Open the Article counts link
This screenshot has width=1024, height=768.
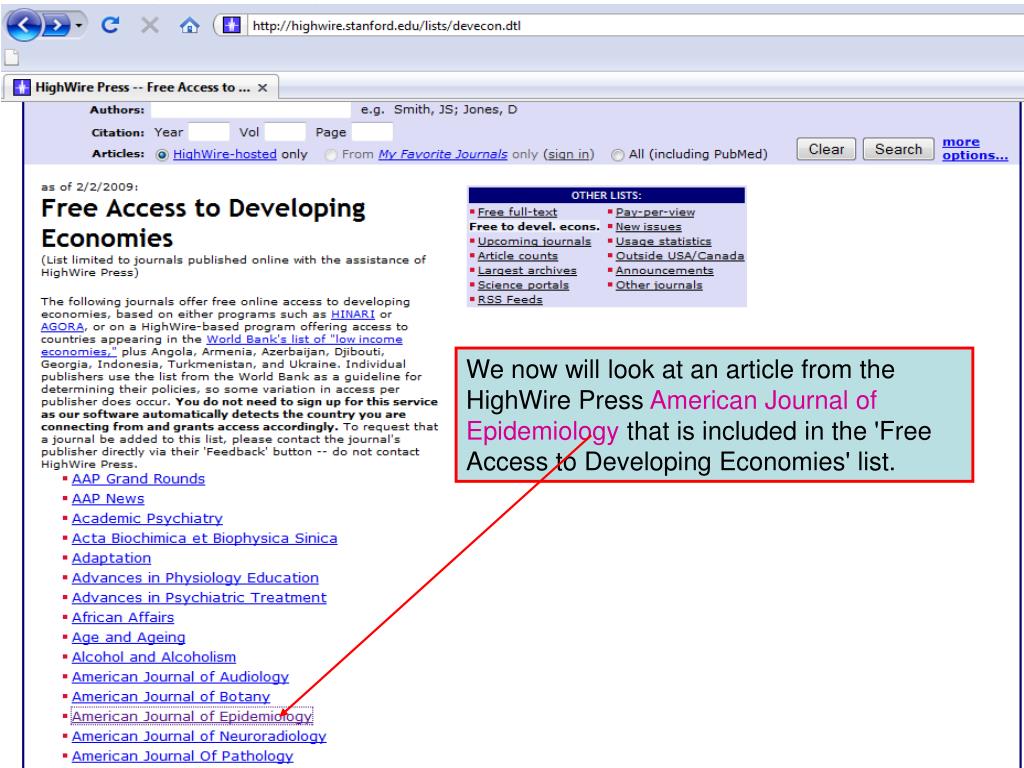(x=517, y=256)
